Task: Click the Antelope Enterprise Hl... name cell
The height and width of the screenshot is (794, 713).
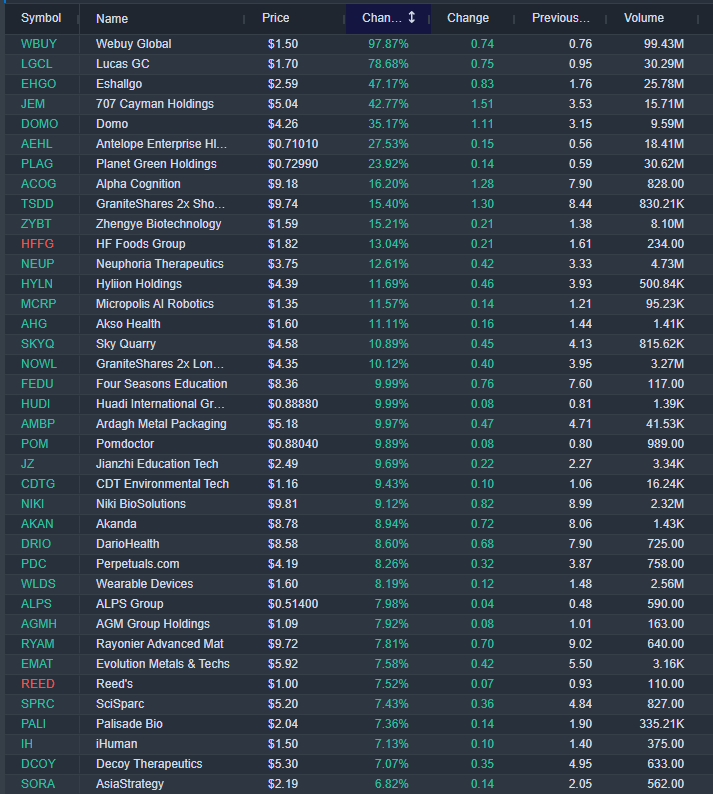Action: tap(162, 144)
